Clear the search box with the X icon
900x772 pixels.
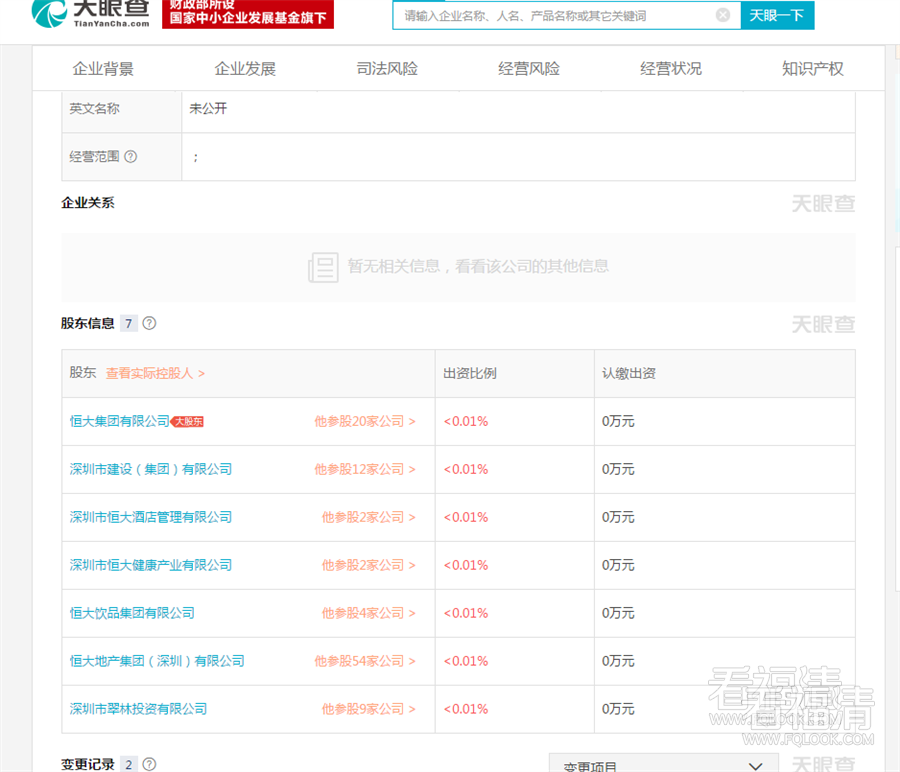click(x=723, y=15)
